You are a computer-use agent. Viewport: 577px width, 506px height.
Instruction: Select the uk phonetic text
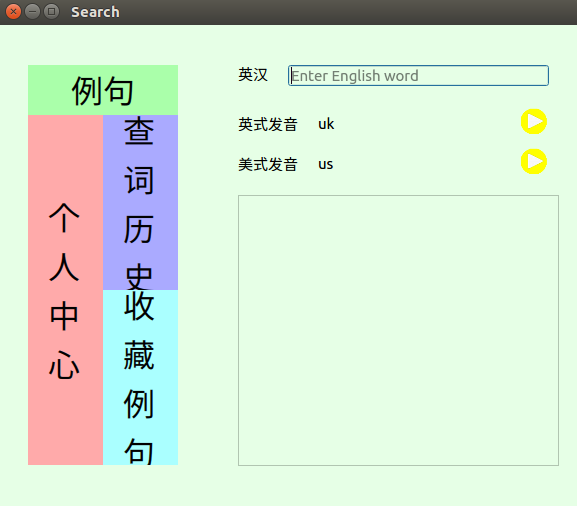tap(326, 124)
